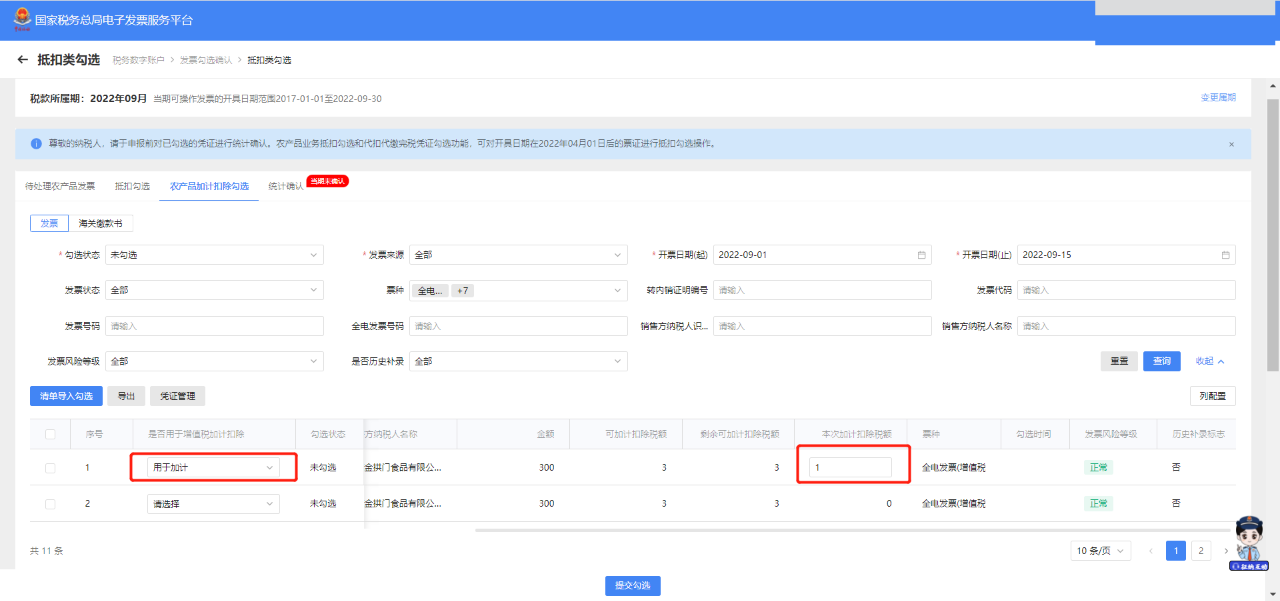Click the 发票号码 input field
The height and width of the screenshot is (601, 1280).
pyautogui.click(x=214, y=326)
